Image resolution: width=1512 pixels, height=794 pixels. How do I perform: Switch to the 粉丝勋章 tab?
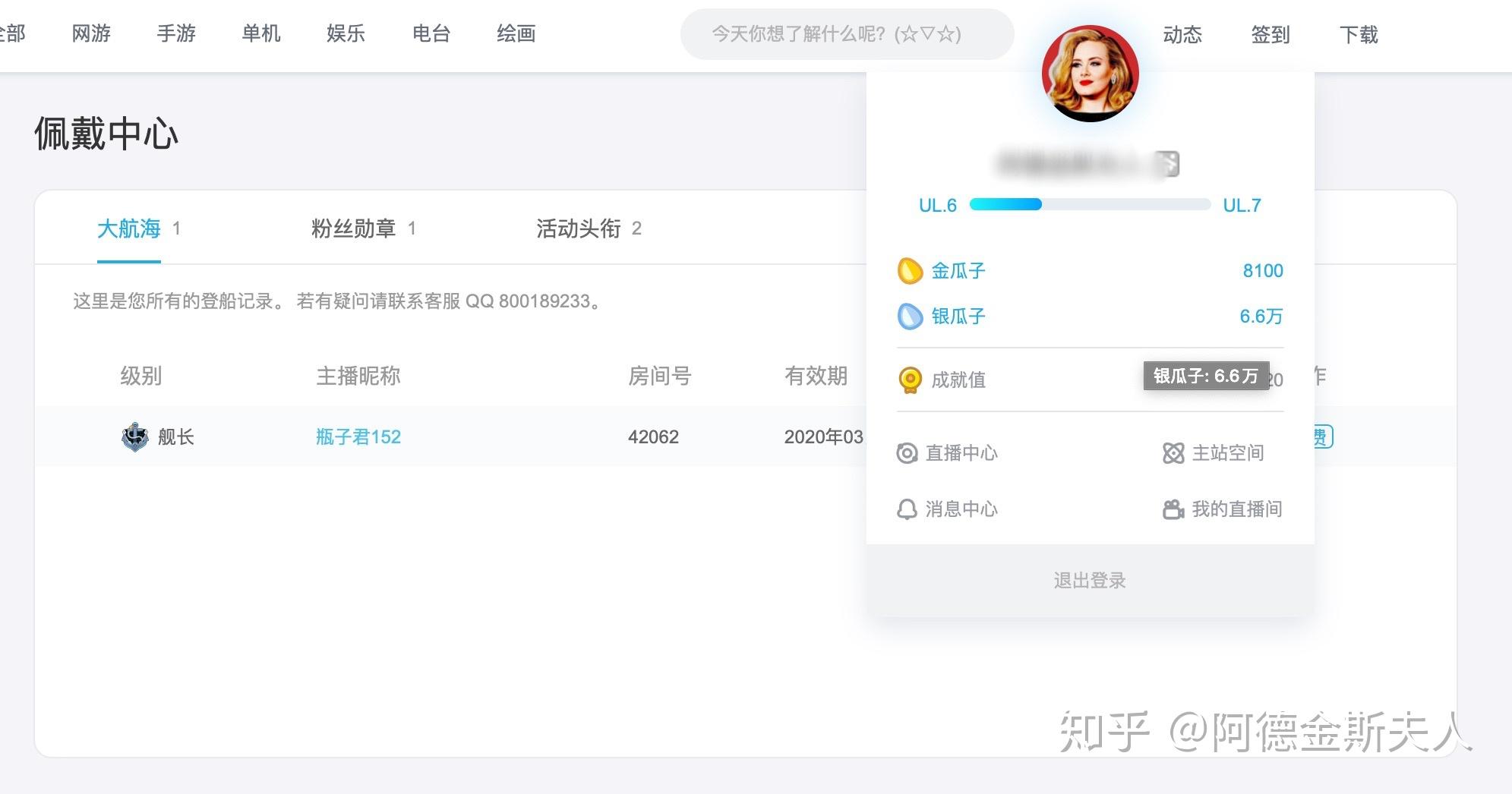tap(354, 228)
